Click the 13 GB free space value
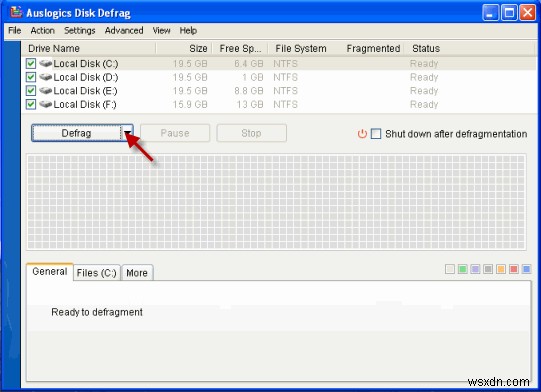The height and width of the screenshot is (392, 541). pos(250,104)
